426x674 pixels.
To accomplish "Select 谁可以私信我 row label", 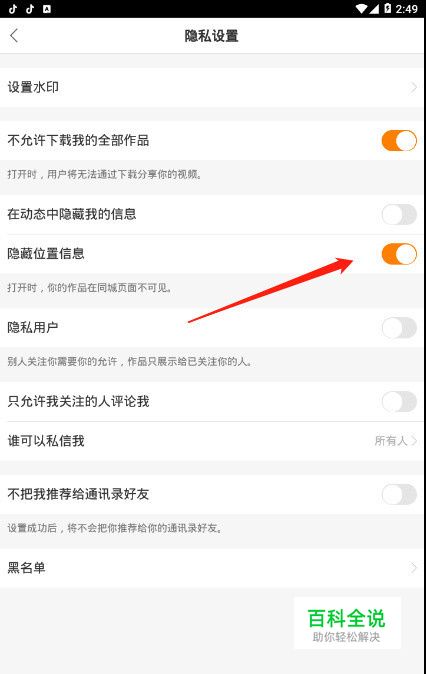I will click(x=46, y=441).
